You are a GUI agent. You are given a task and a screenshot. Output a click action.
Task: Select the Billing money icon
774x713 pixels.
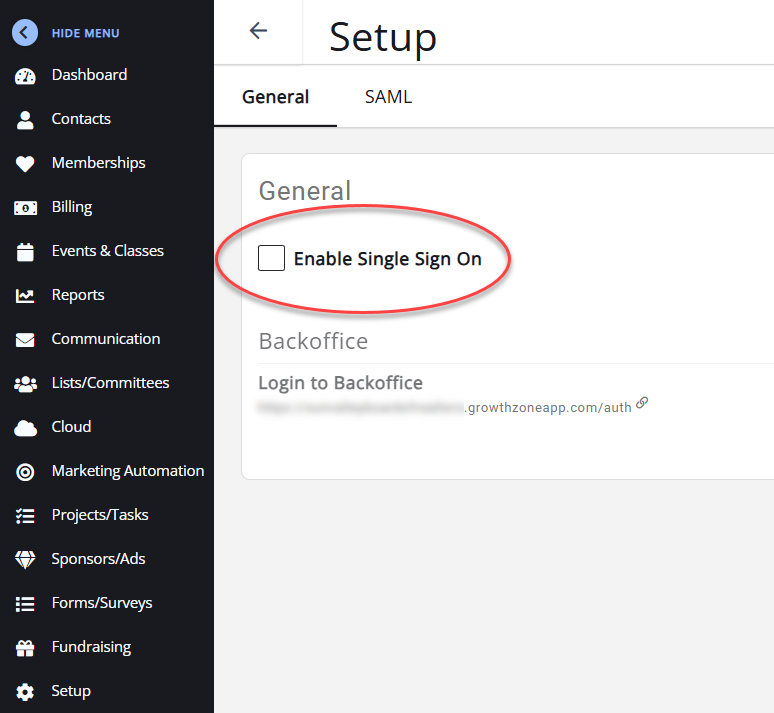[x=26, y=208]
